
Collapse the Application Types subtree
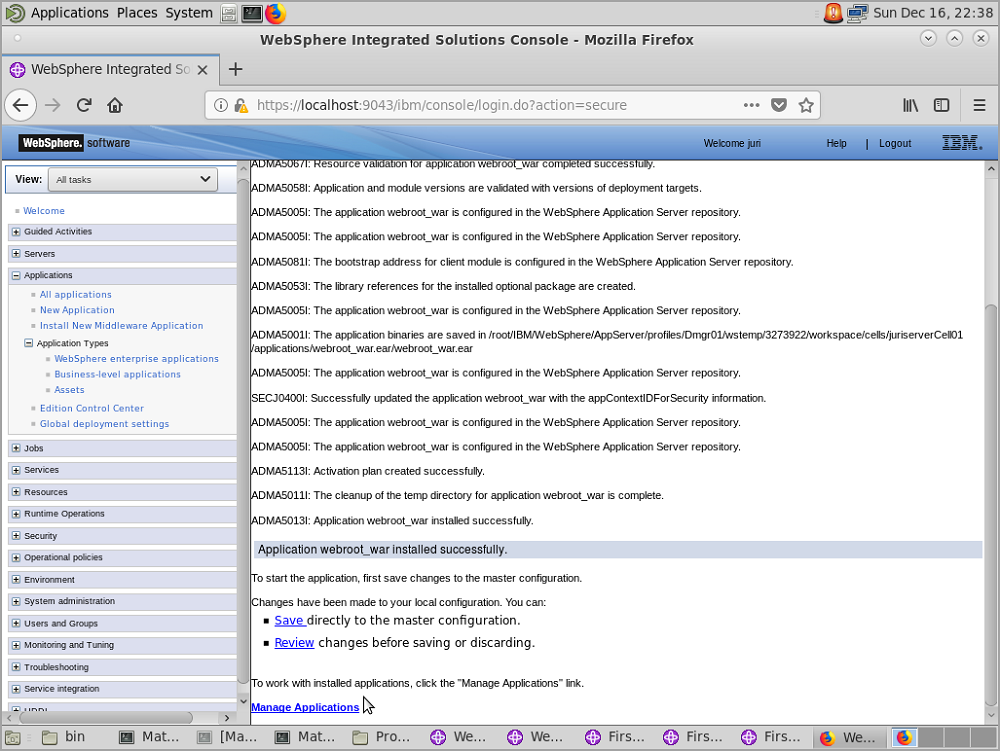pyautogui.click(x=28, y=343)
